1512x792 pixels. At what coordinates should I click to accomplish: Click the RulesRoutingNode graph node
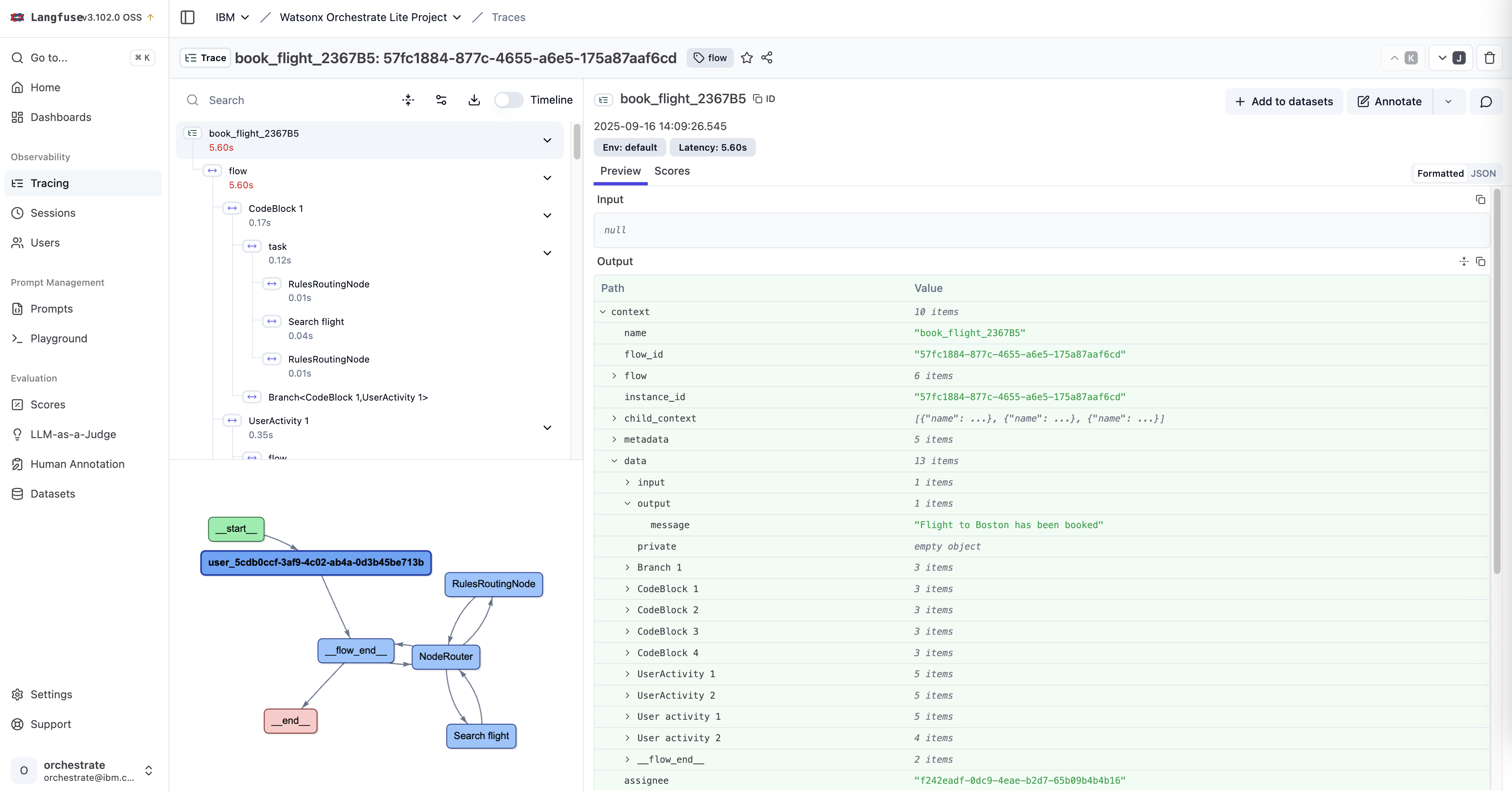493,584
